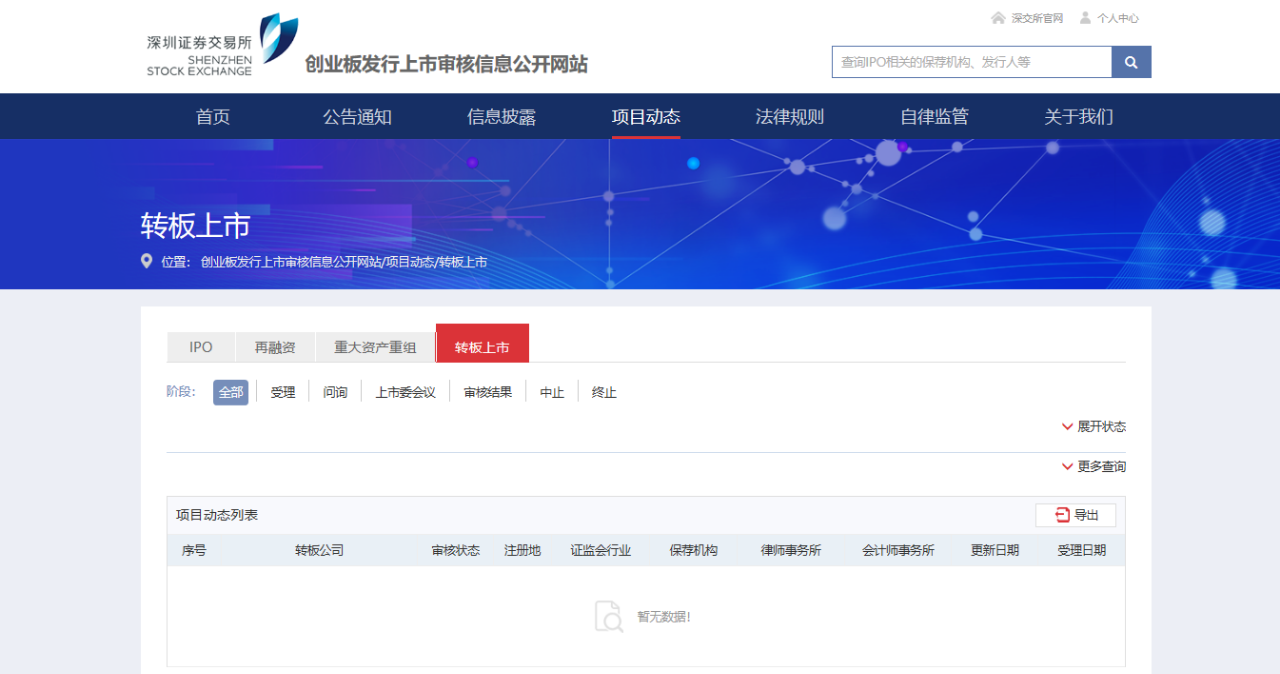Click the user icon for 个人中心
The height and width of the screenshot is (674, 1280).
[1085, 18]
